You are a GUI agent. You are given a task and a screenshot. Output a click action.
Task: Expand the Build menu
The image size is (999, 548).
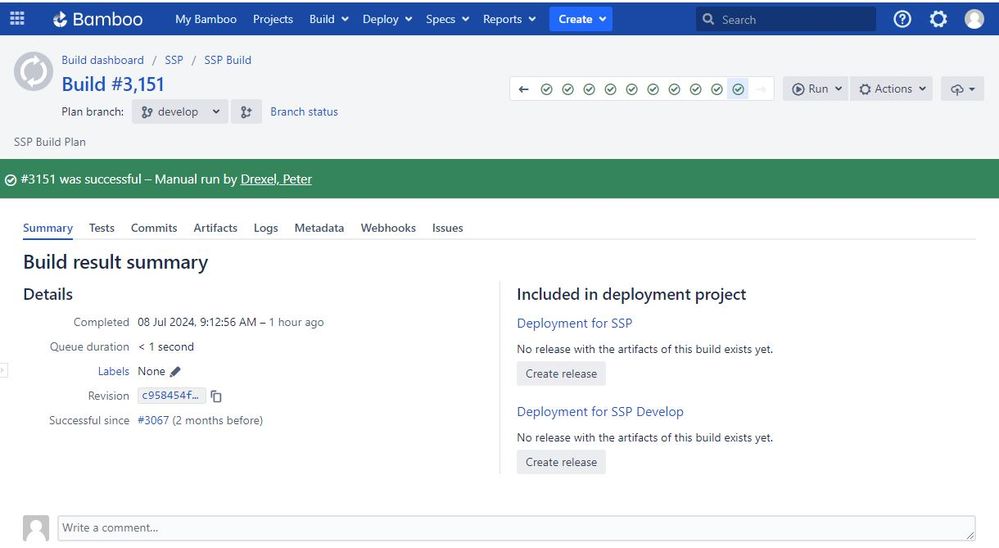pyautogui.click(x=329, y=19)
